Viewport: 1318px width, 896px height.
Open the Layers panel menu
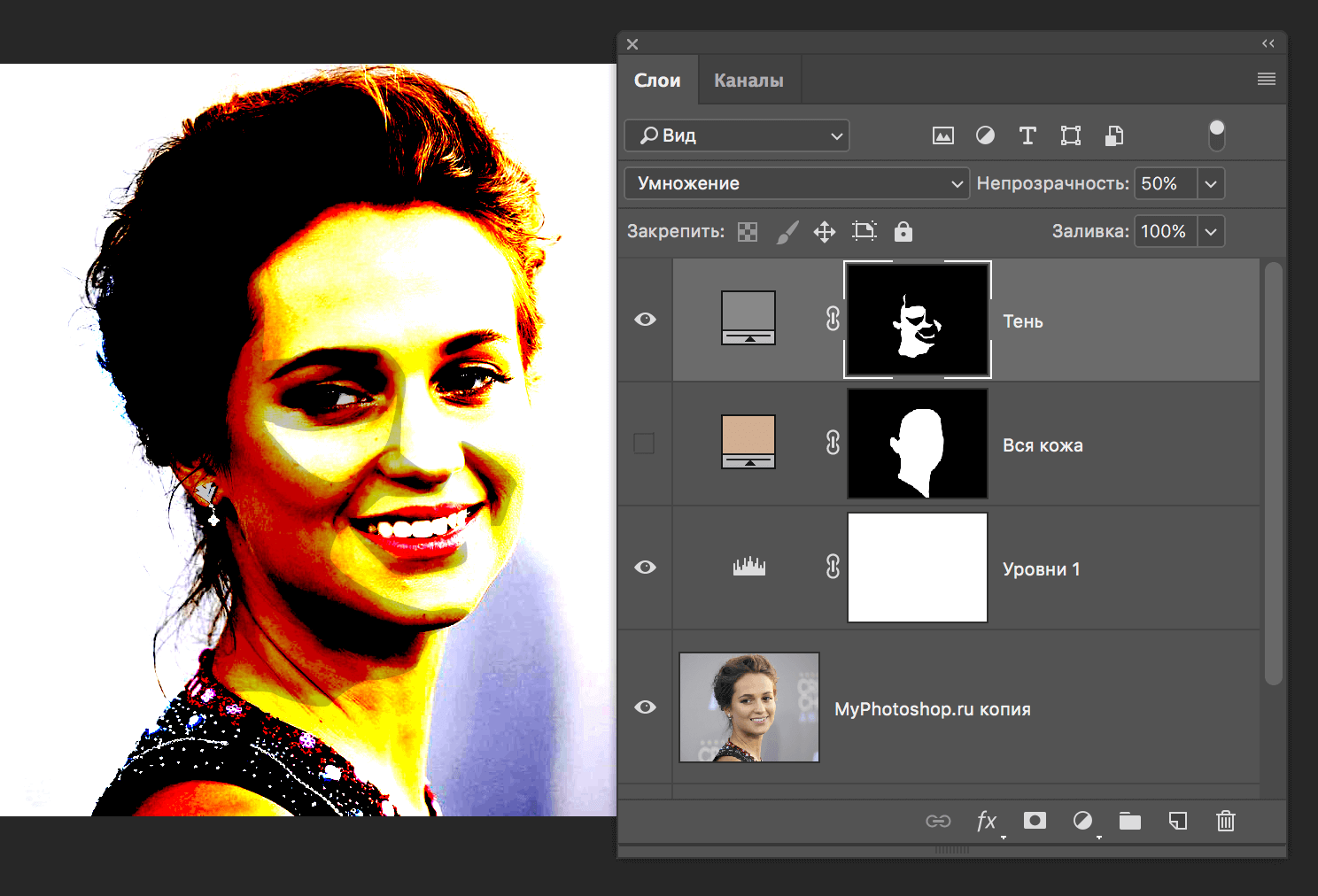pos(1266,79)
